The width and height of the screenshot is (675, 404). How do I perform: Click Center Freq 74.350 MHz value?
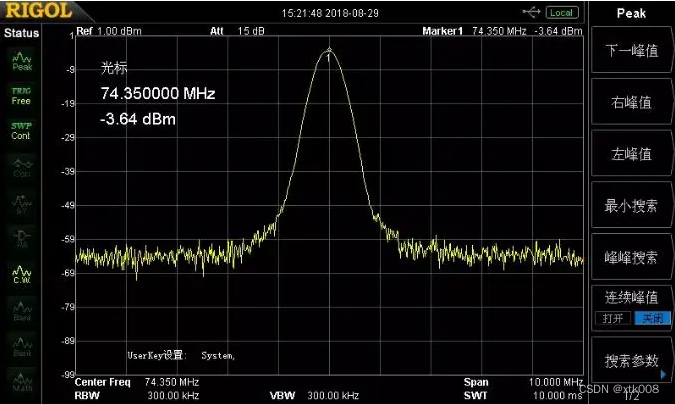pyautogui.click(x=172, y=382)
